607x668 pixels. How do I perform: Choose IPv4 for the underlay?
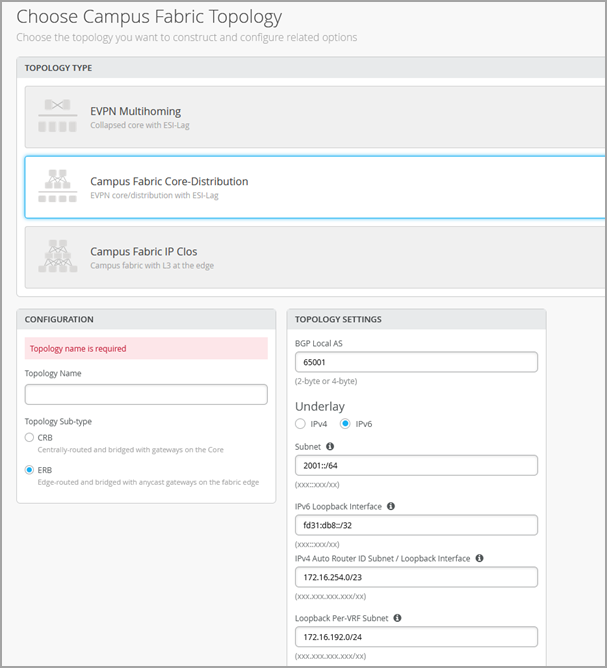click(301, 424)
